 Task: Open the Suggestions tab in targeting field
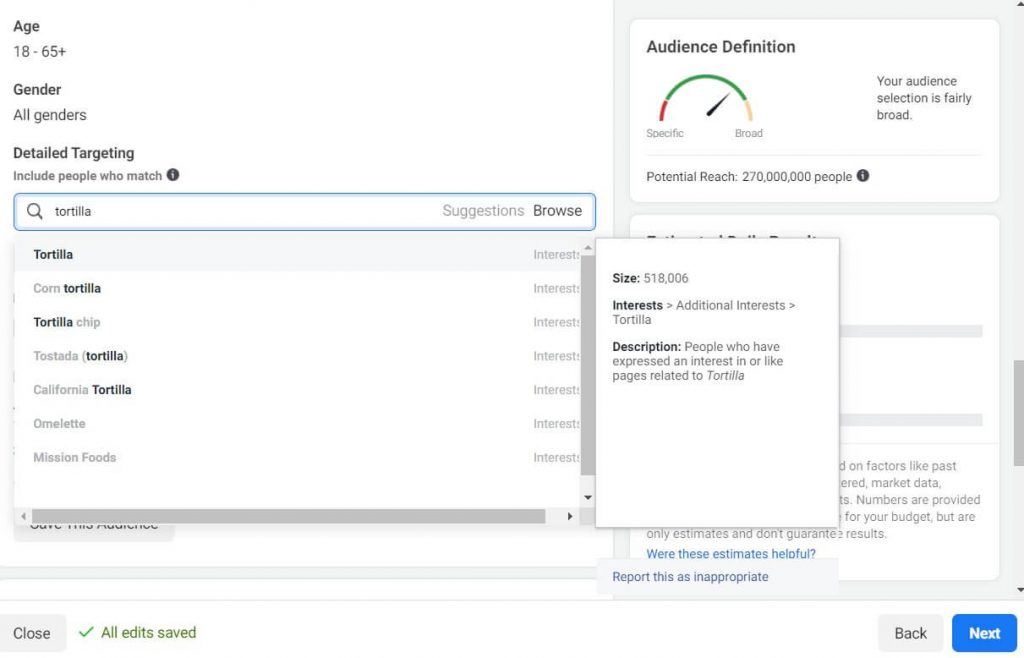click(483, 211)
